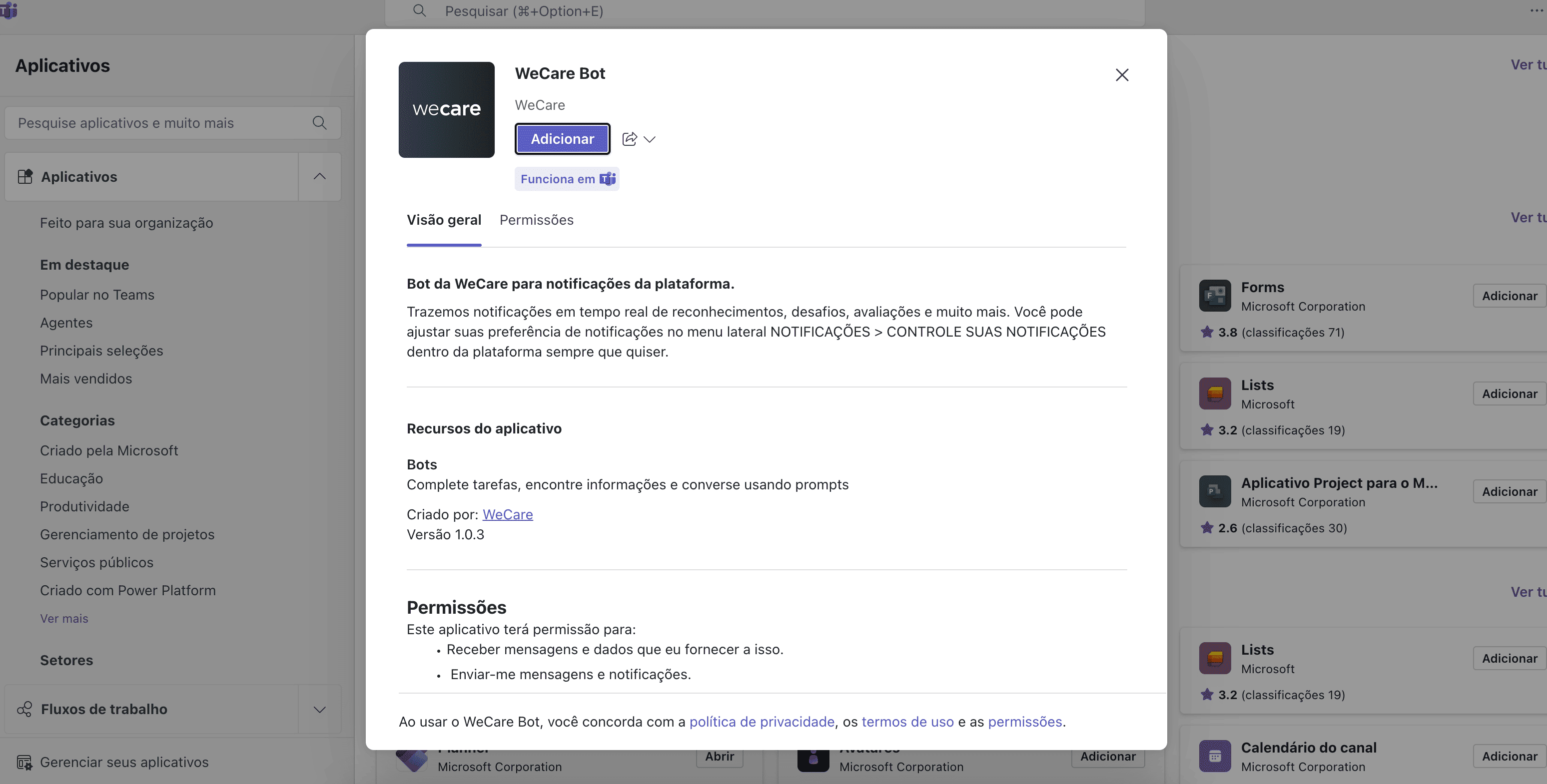Close the WeCare Bot dialog

tap(1122, 75)
